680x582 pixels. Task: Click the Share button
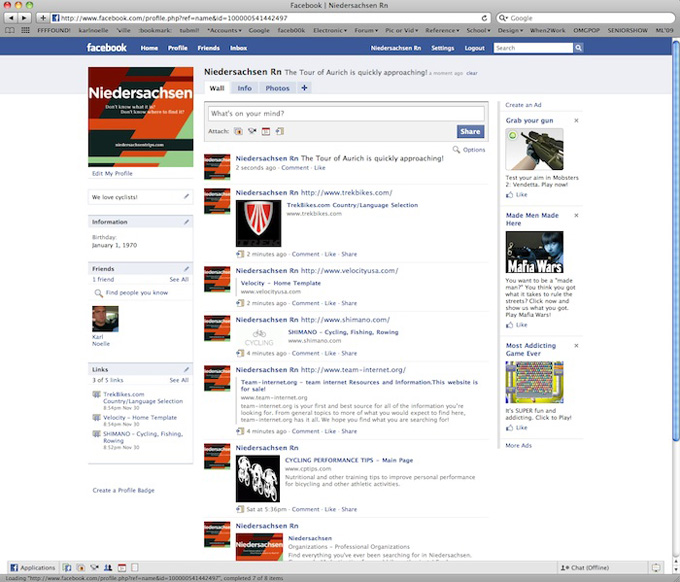coord(470,131)
